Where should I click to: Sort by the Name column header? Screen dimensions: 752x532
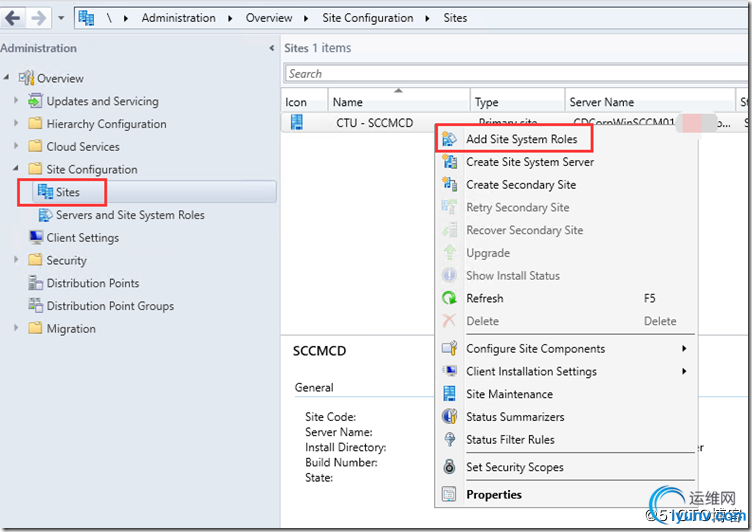click(x=399, y=101)
